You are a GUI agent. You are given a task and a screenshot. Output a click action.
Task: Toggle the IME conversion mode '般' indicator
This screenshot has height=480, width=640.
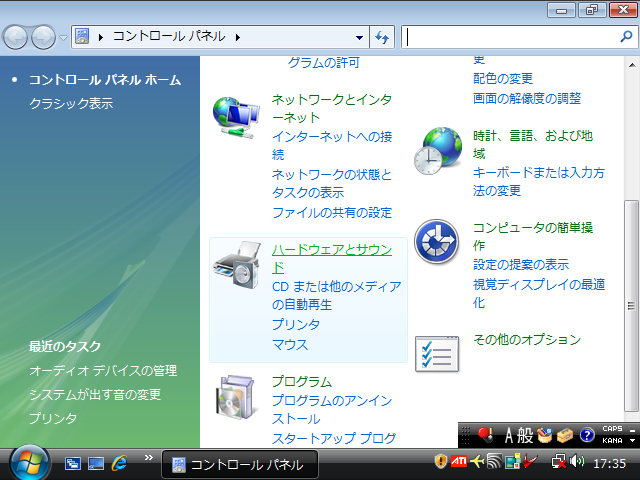[525, 435]
